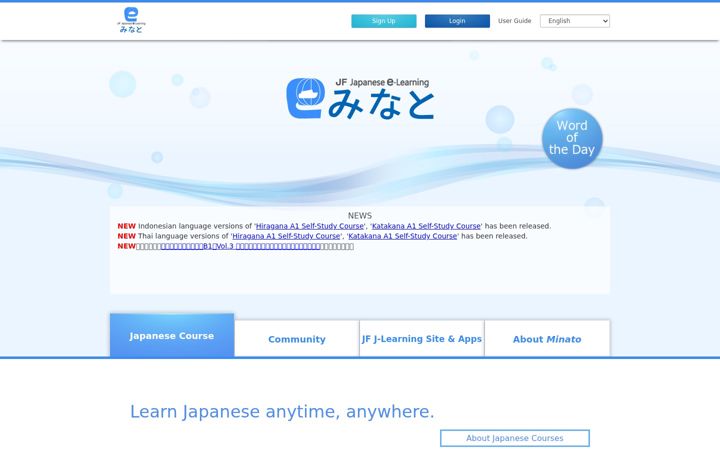Switch to the Community tab
720x450 pixels.
point(297,339)
